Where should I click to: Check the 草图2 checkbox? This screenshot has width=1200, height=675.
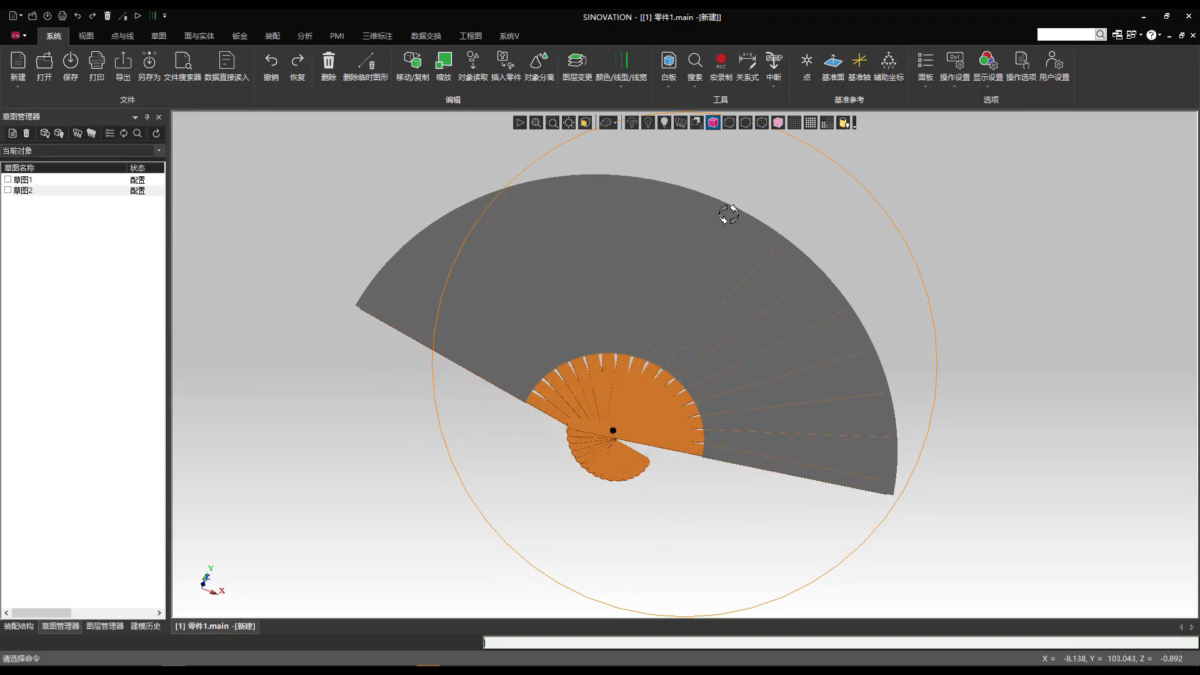tap(8, 190)
